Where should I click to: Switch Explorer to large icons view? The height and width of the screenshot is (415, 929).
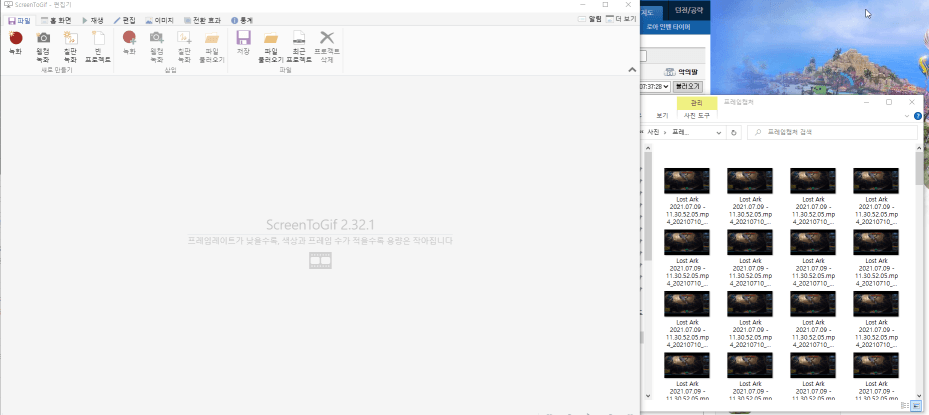point(916,405)
